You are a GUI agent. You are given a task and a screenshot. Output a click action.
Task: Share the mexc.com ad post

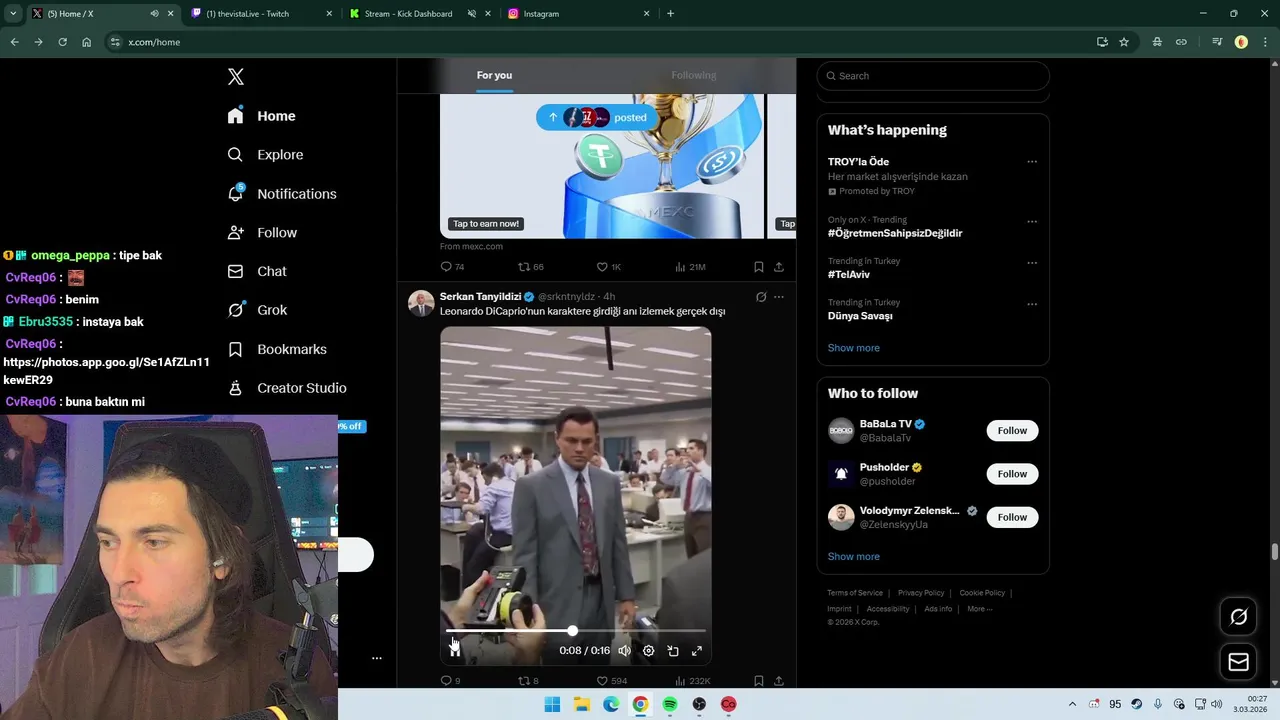point(779,267)
